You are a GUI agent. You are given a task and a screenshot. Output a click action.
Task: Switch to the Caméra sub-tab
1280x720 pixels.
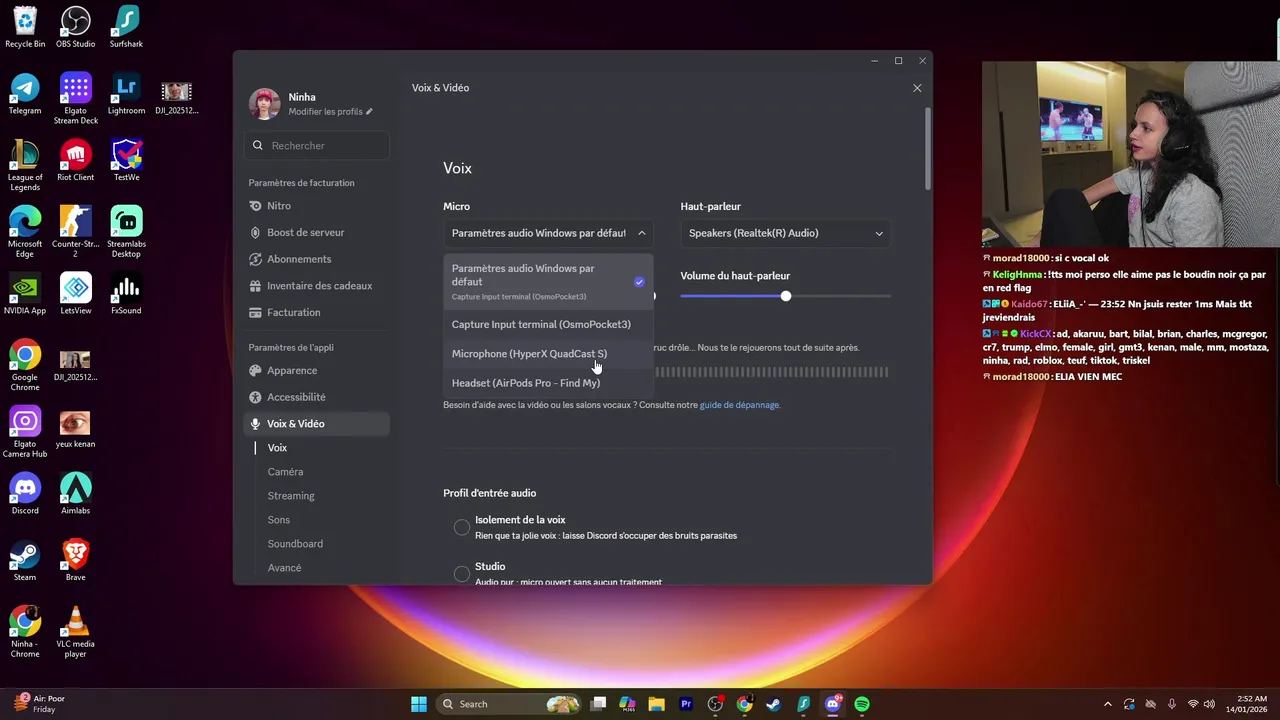tap(285, 472)
